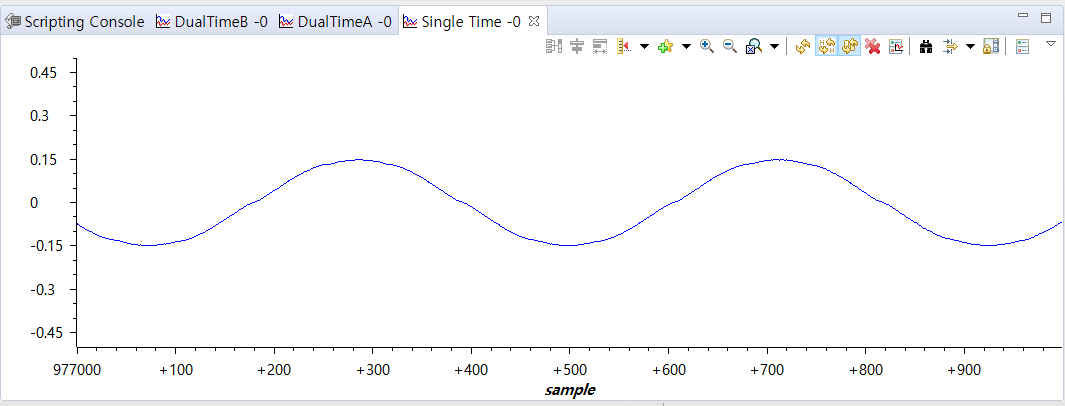This screenshot has width=1065, height=406.
Task: Click the 977000 x-axis start value
Action: click(x=77, y=370)
